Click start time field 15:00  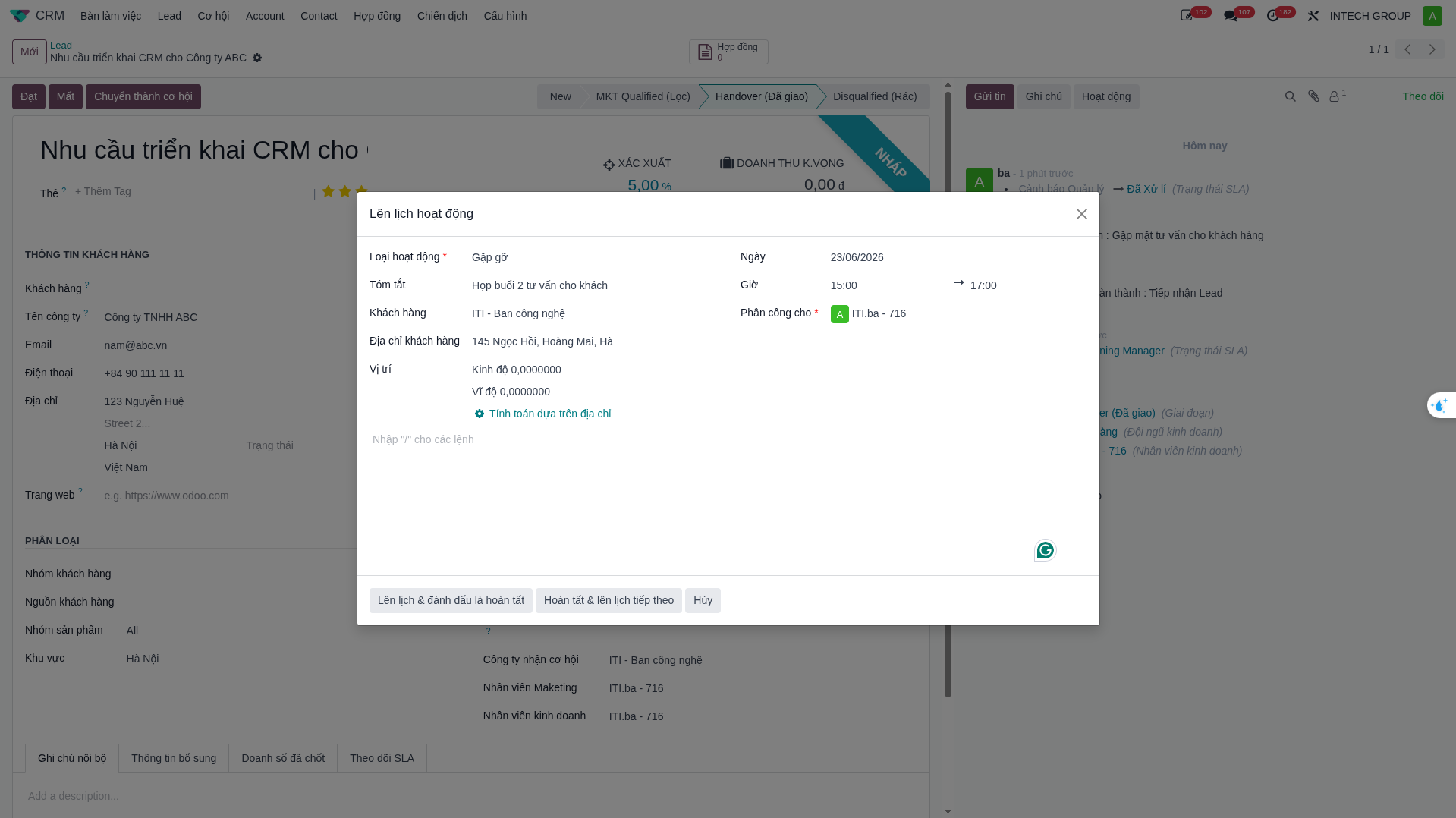888,285
